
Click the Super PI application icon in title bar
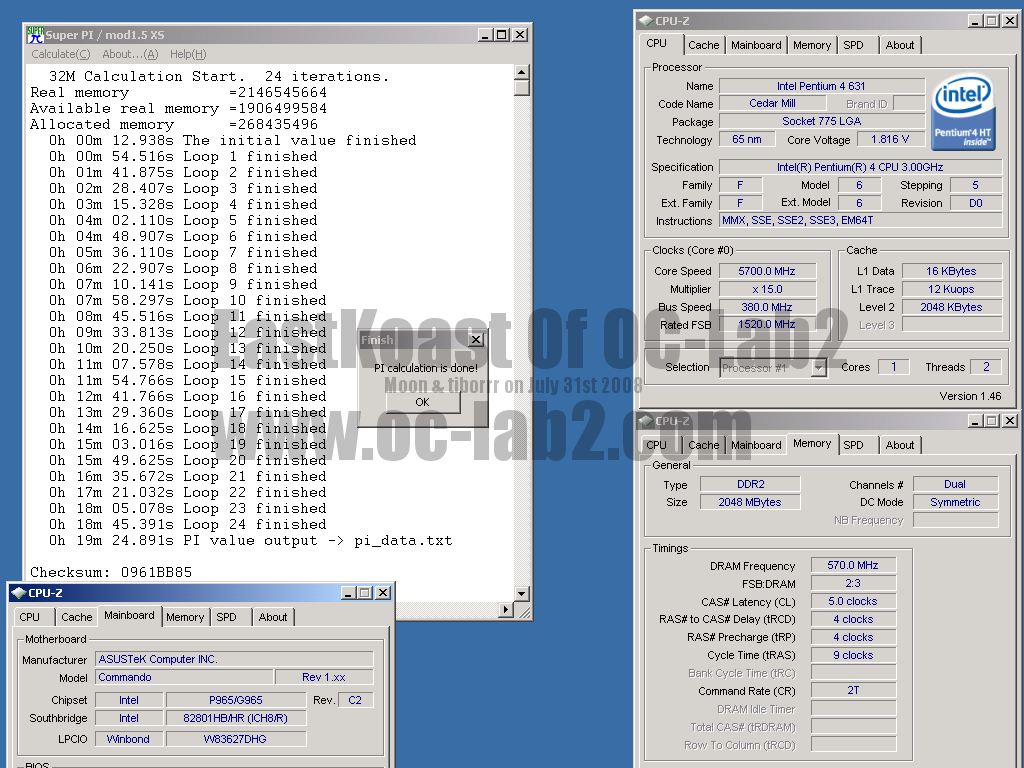point(35,35)
